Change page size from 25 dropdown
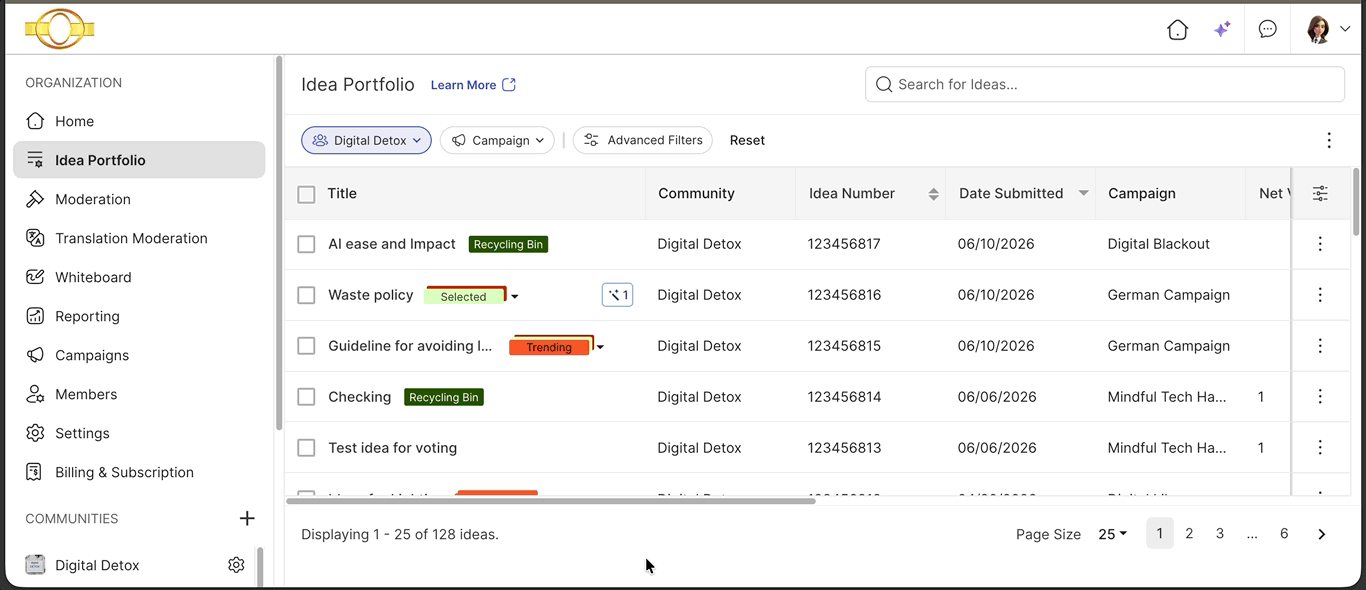 (1112, 534)
